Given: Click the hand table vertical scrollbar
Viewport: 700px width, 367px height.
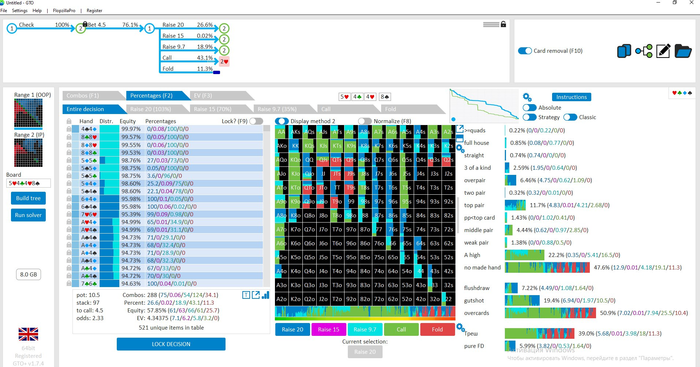Looking at the screenshot, I should tap(267, 206).
